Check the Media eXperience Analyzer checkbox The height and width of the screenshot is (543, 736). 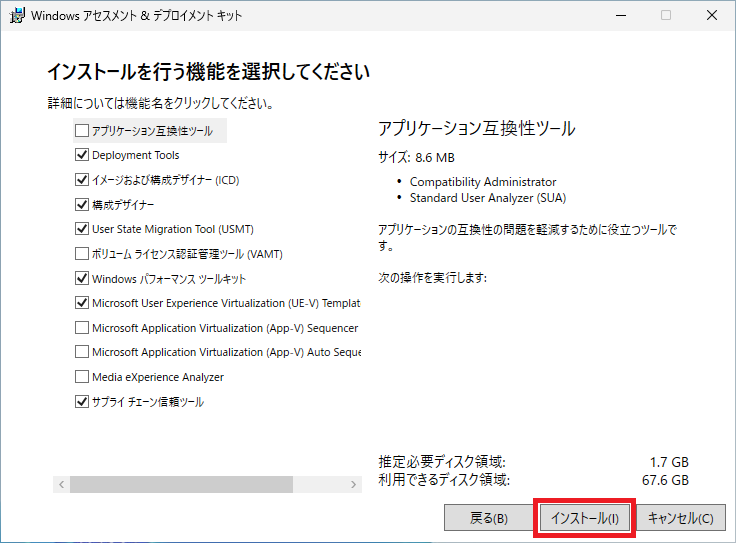click(82, 376)
